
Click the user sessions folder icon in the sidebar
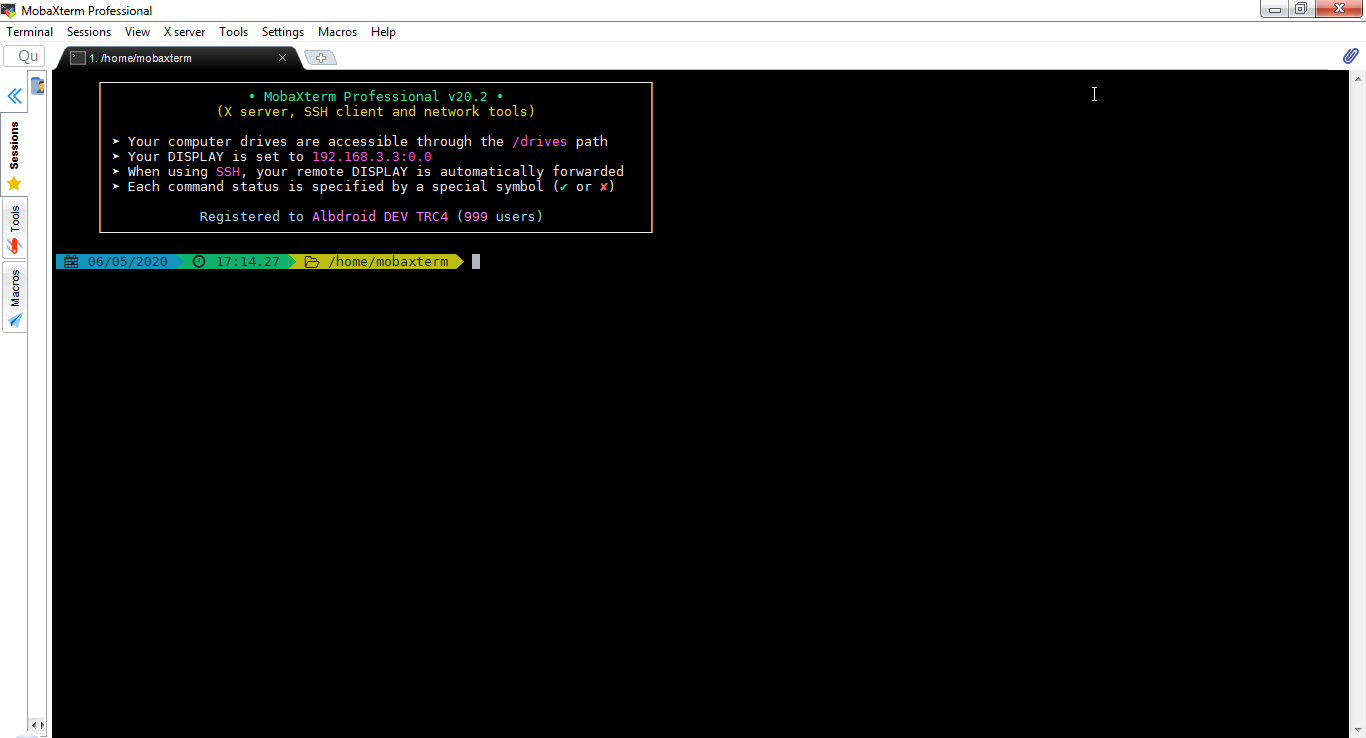(38, 86)
